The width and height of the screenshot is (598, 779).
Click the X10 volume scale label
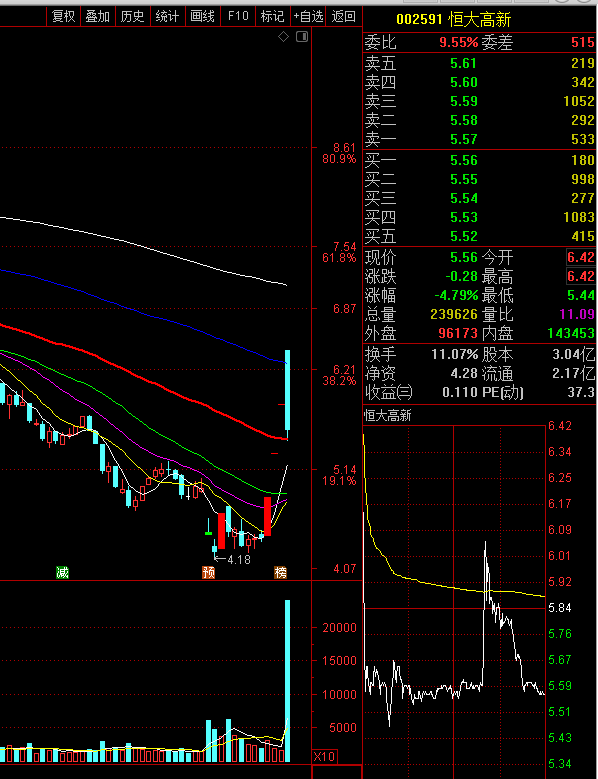point(324,757)
